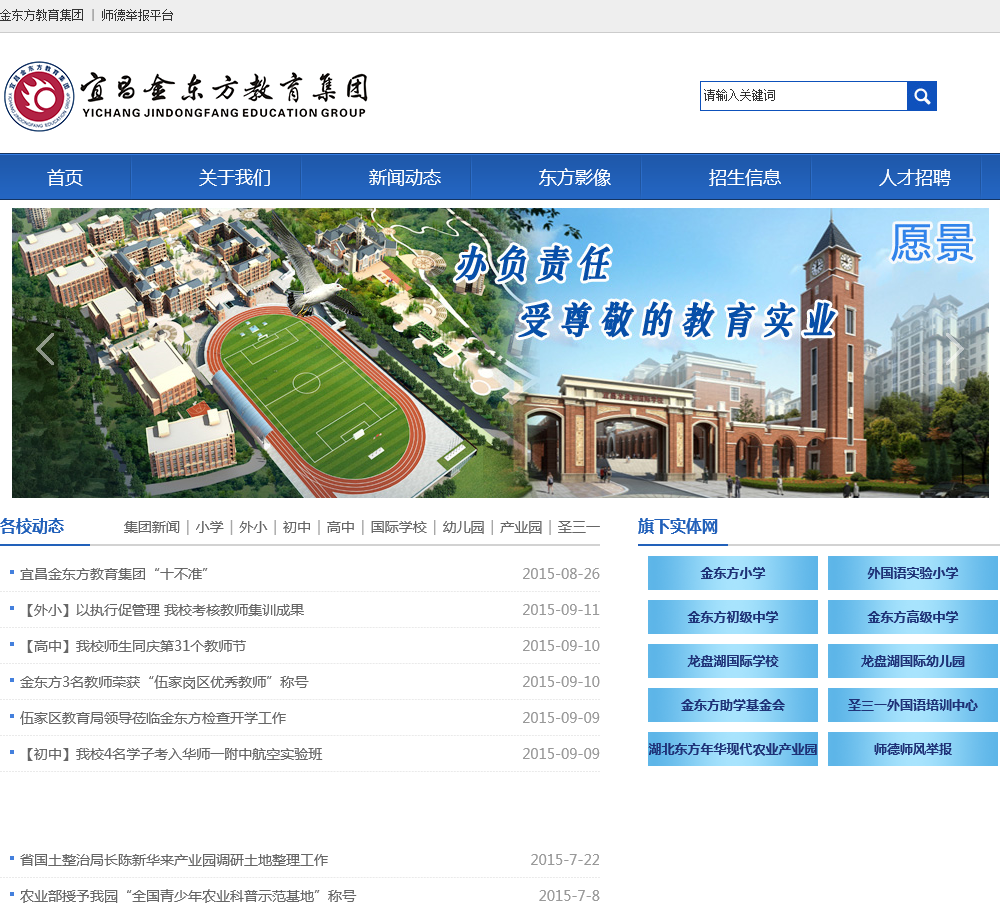Switch to the 国际学校 news tab
This screenshot has height=909, width=1000.
tap(398, 527)
